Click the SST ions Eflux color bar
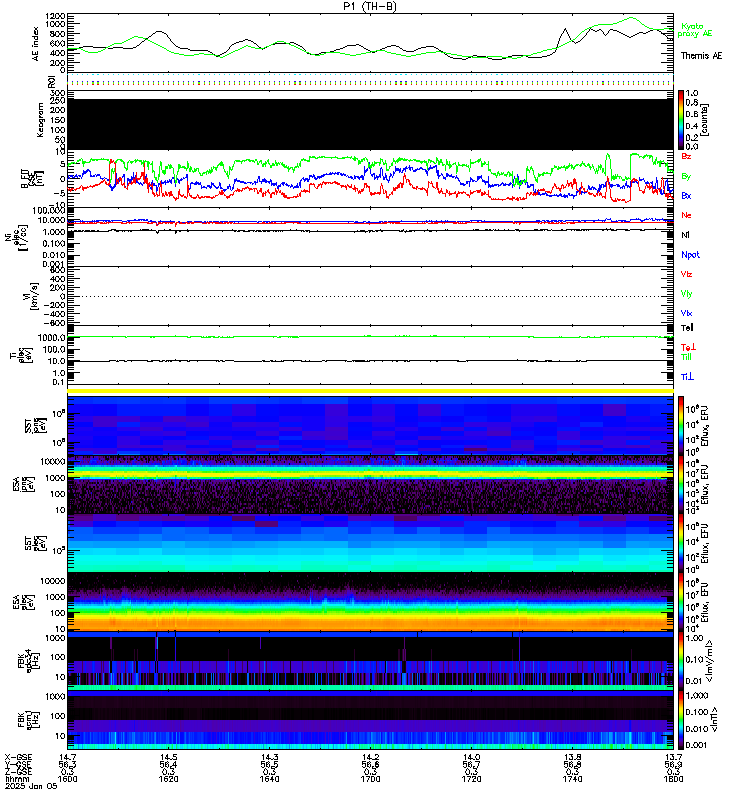750x800 pixels. click(681, 425)
